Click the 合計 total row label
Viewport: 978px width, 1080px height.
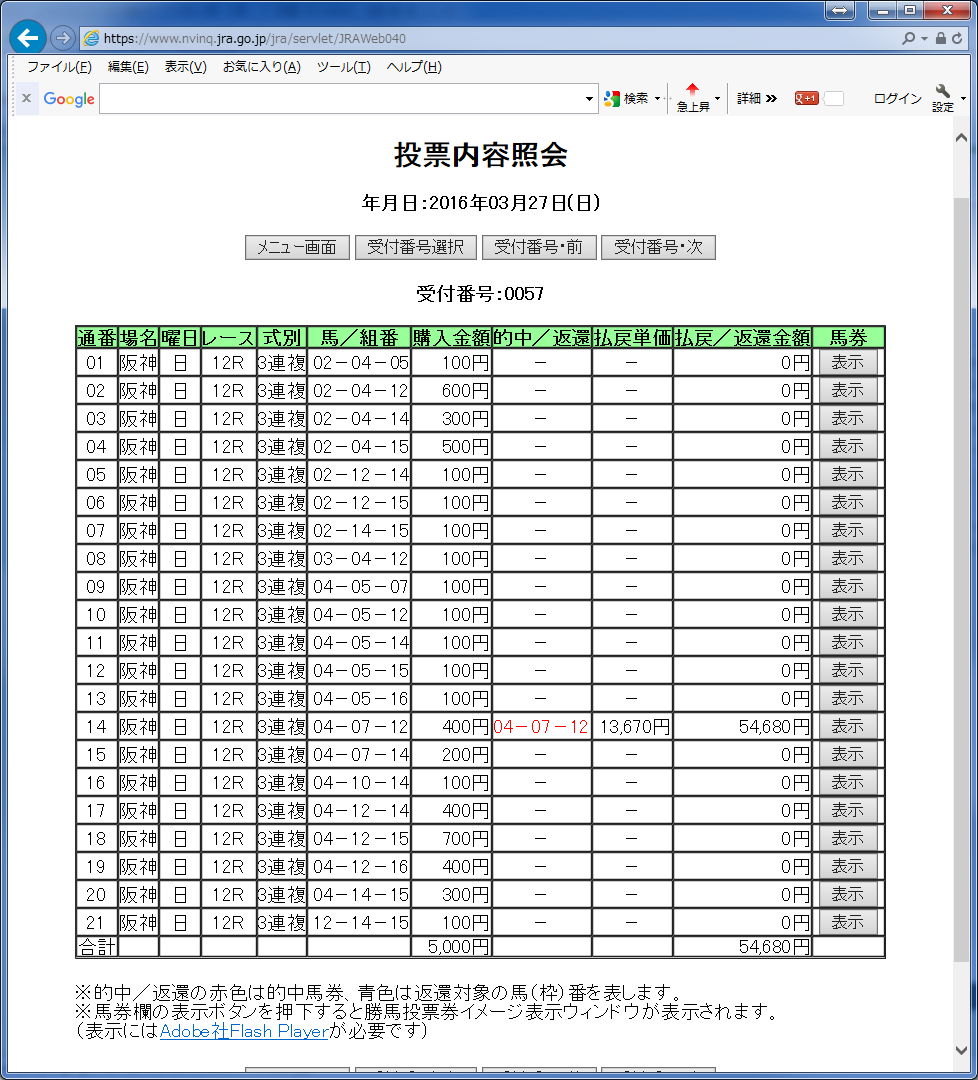click(x=96, y=947)
